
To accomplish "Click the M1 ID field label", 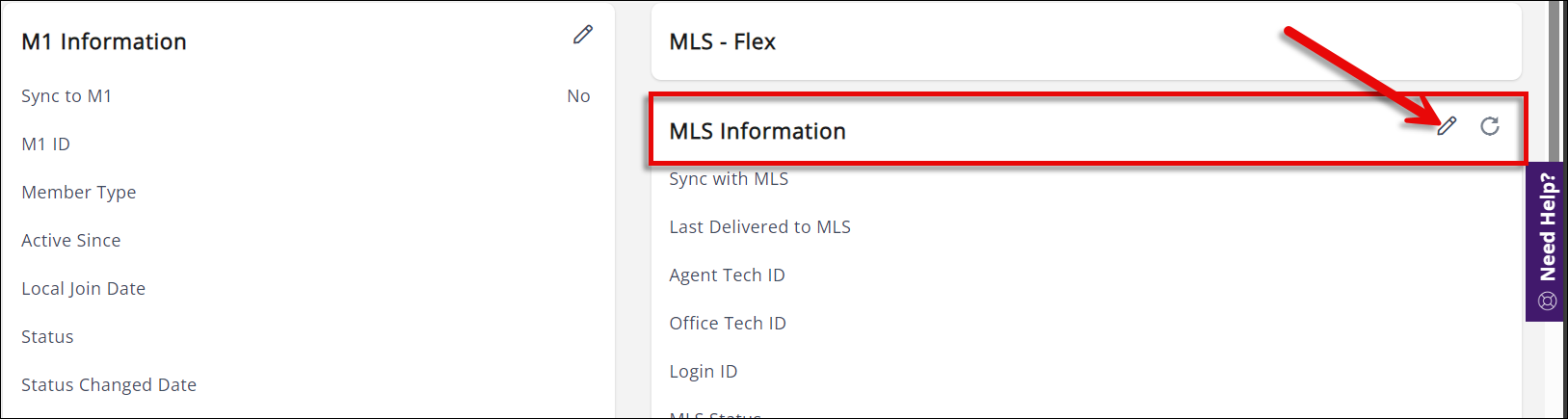I will point(46,144).
